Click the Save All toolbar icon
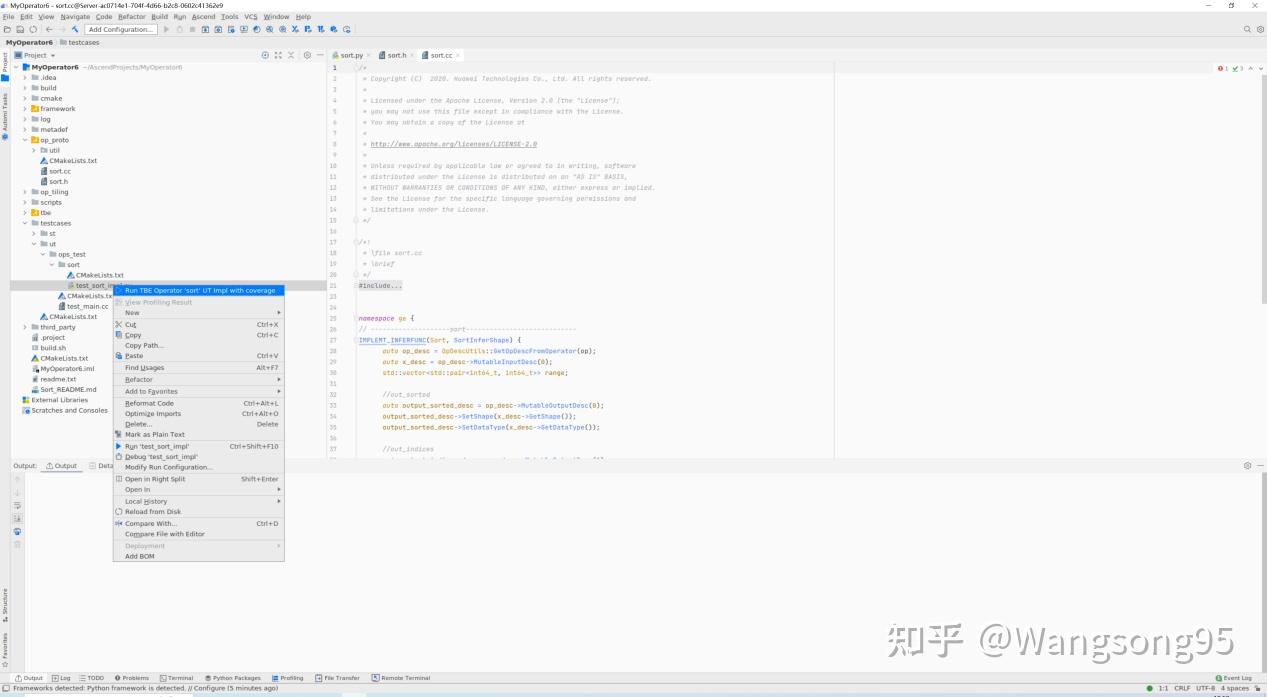 (x=20, y=29)
